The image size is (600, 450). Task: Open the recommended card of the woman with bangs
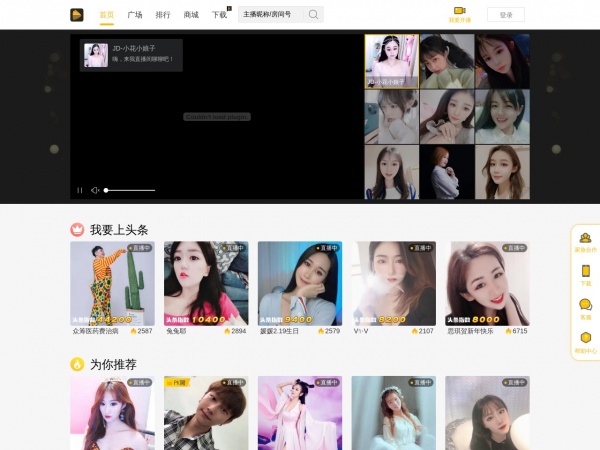click(x=488, y=413)
